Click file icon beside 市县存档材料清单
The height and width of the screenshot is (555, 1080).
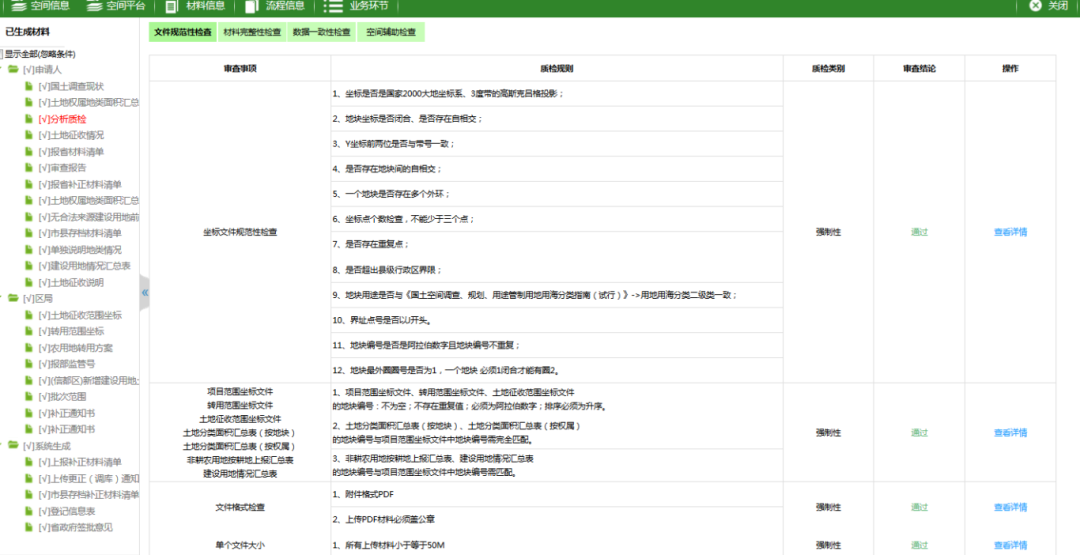[29, 233]
